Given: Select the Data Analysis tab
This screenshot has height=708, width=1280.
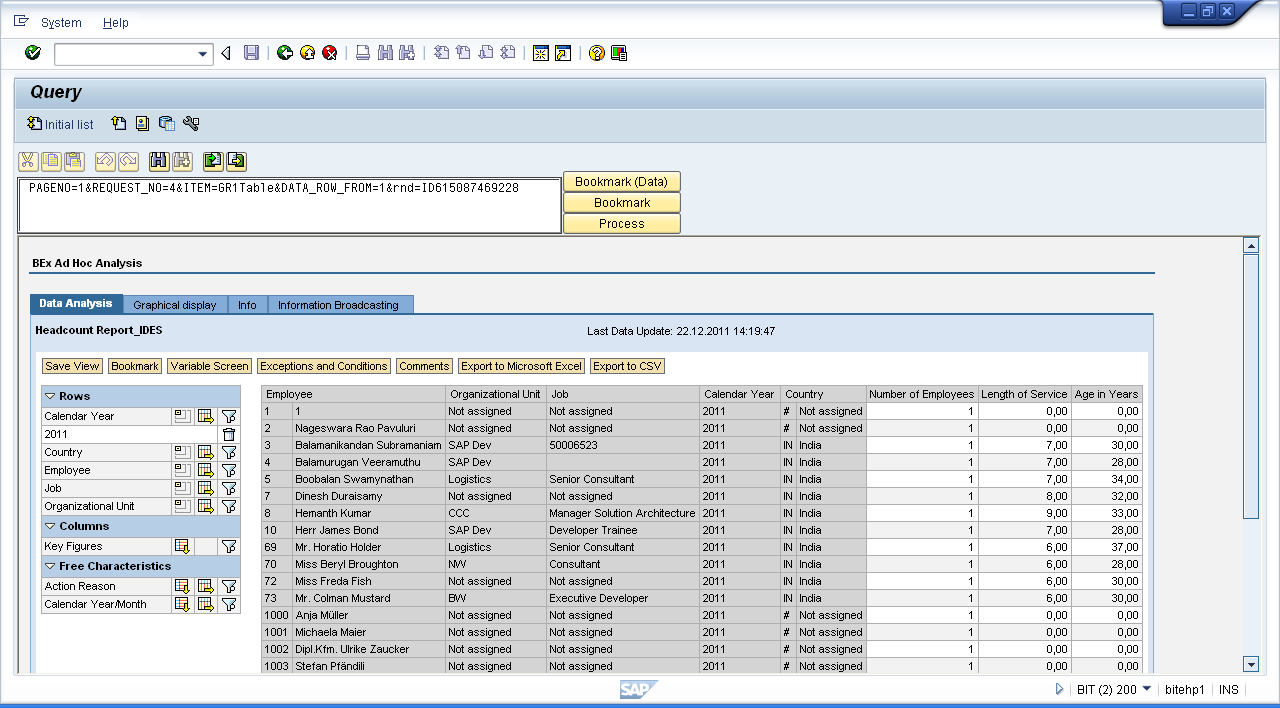Looking at the screenshot, I should (76, 304).
